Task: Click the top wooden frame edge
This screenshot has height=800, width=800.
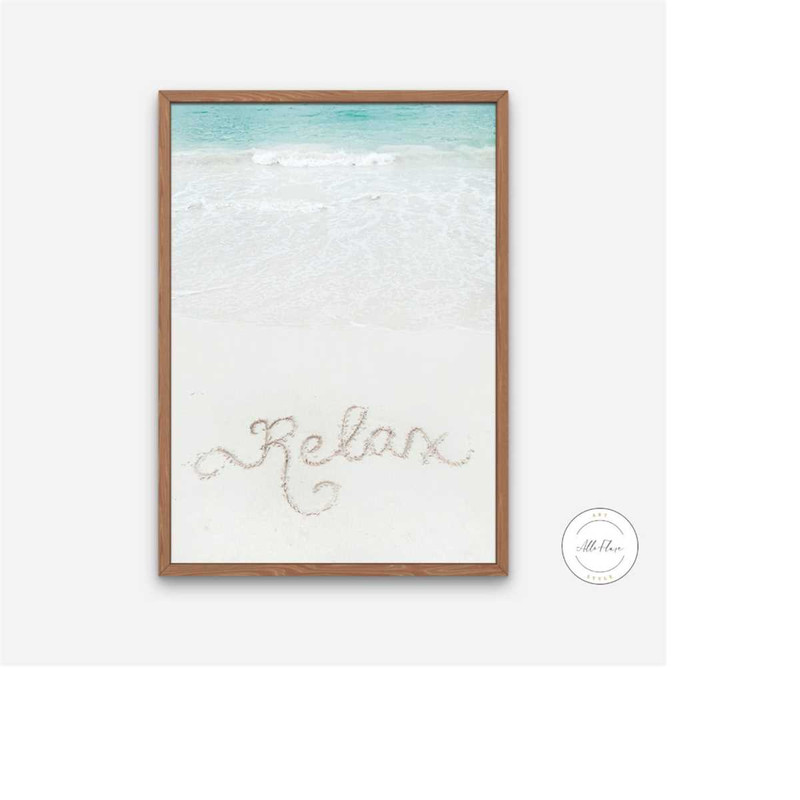Action: (x=333, y=97)
